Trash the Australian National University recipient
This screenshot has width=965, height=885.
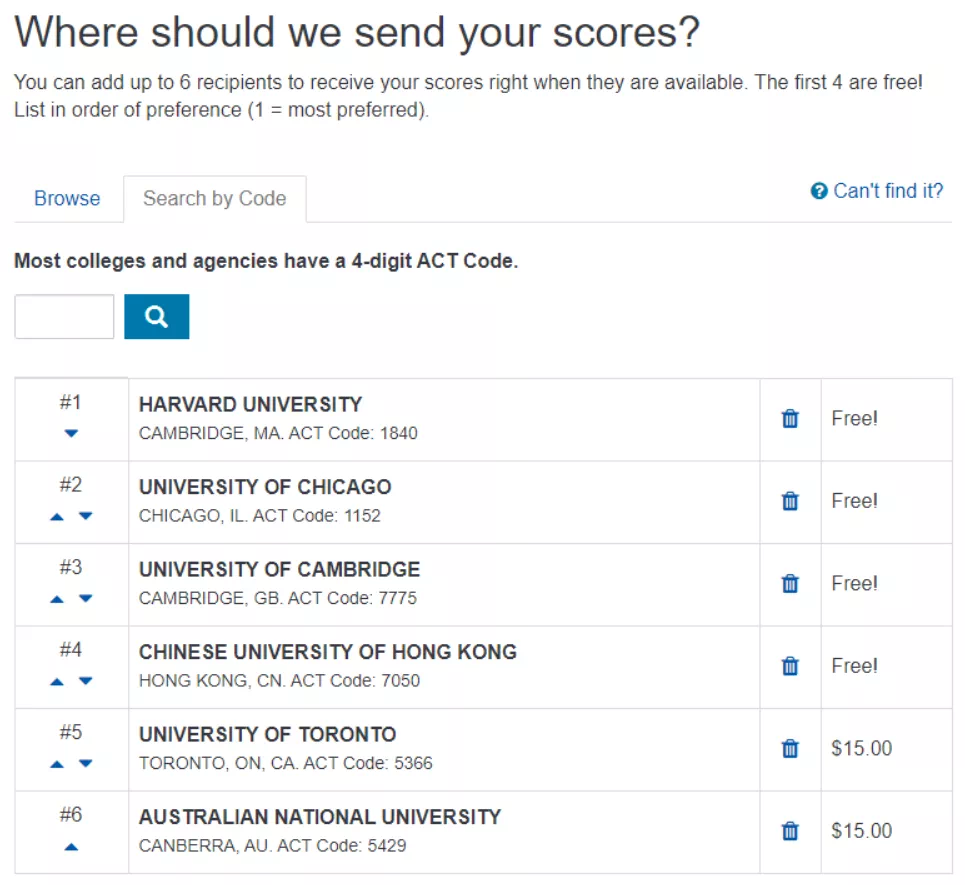tap(790, 831)
